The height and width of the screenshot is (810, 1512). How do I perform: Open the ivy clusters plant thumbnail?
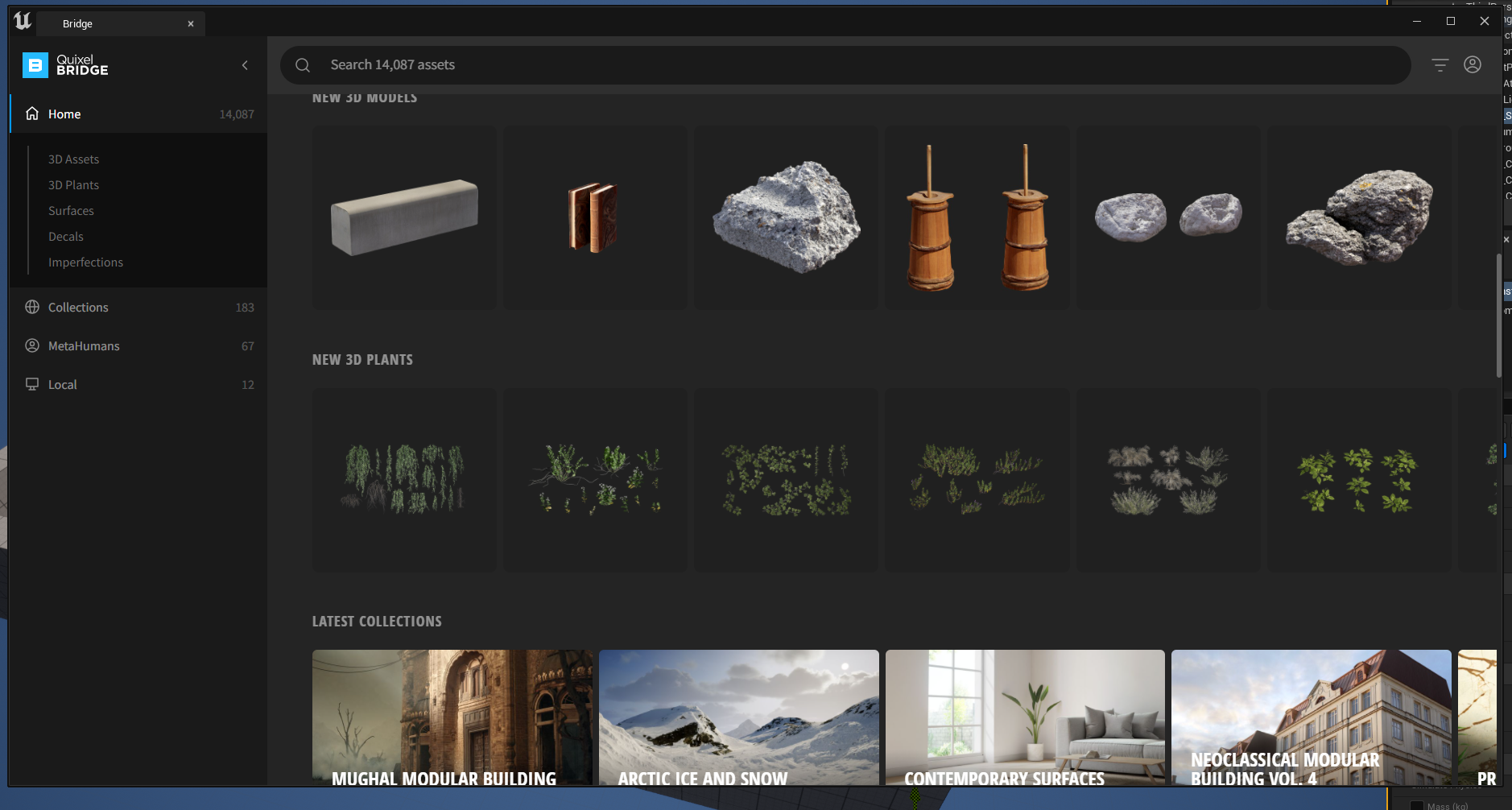(x=787, y=480)
